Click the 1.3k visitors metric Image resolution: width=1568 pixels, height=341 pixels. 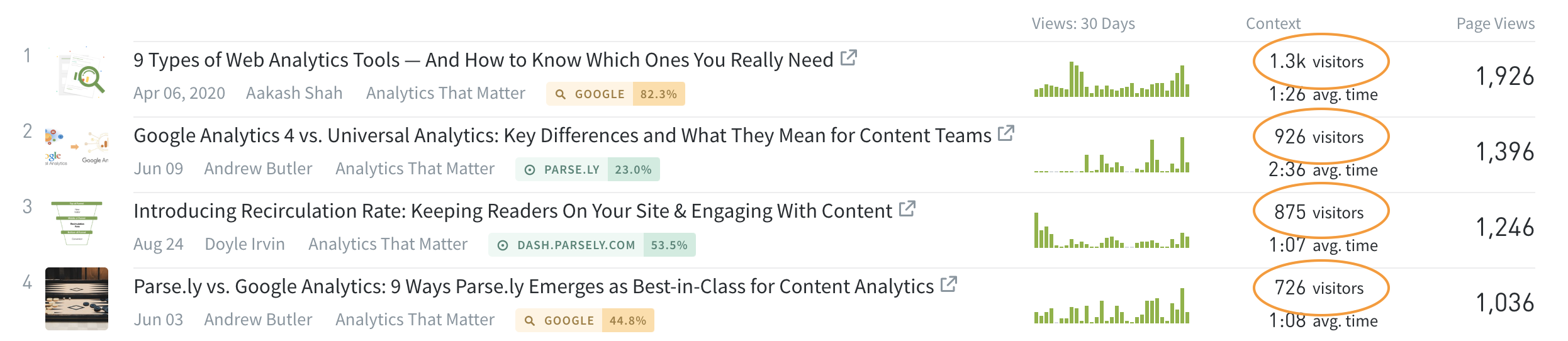point(1316,62)
